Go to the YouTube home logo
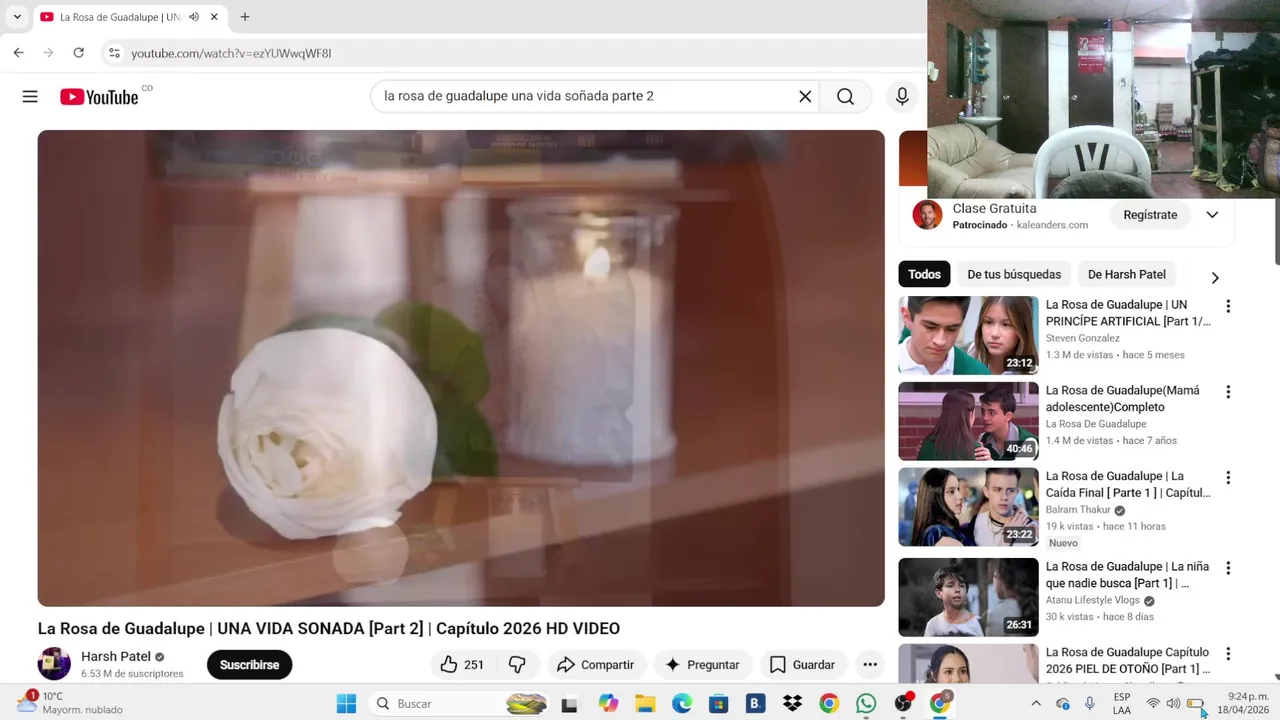Screen dimensions: 1280x720 (99, 97)
